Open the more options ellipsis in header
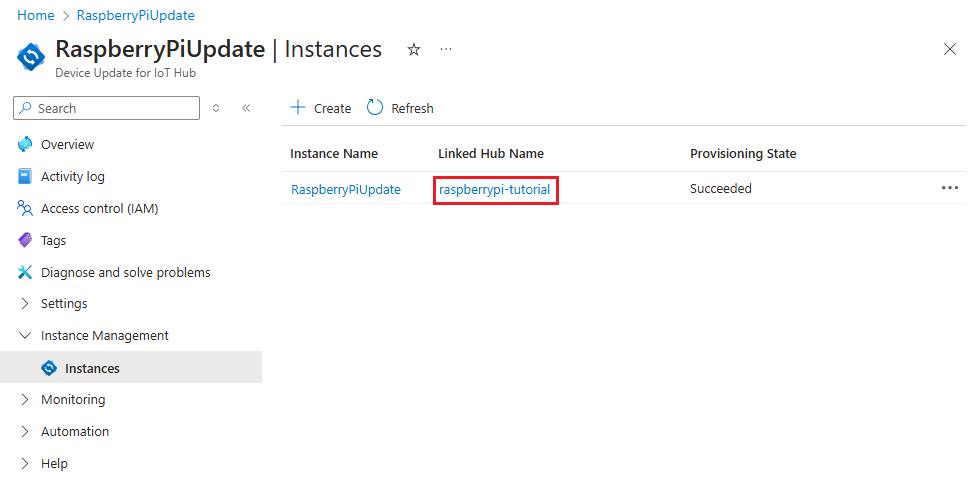 click(446, 49)
